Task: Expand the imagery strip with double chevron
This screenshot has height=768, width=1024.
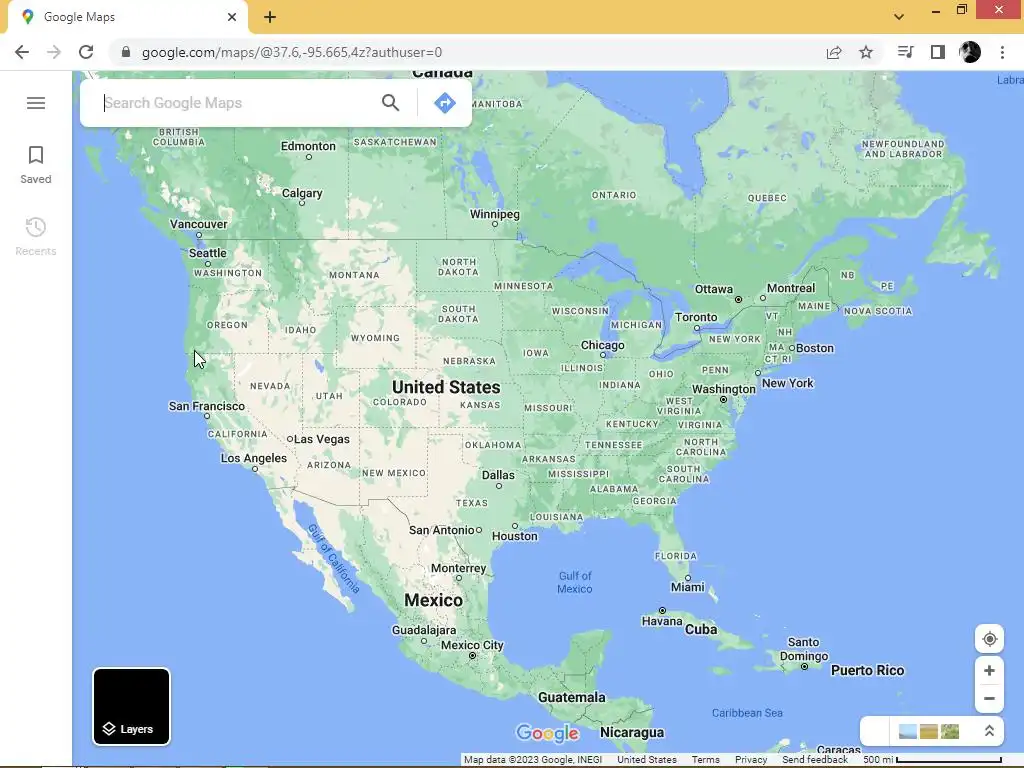Action: click(989, 731)
